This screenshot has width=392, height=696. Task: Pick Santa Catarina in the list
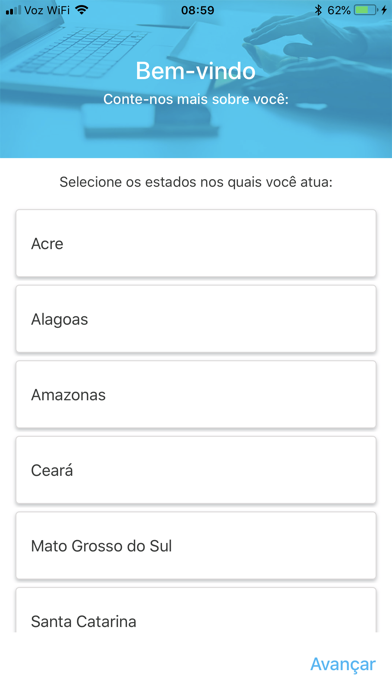tap(196, 610)
